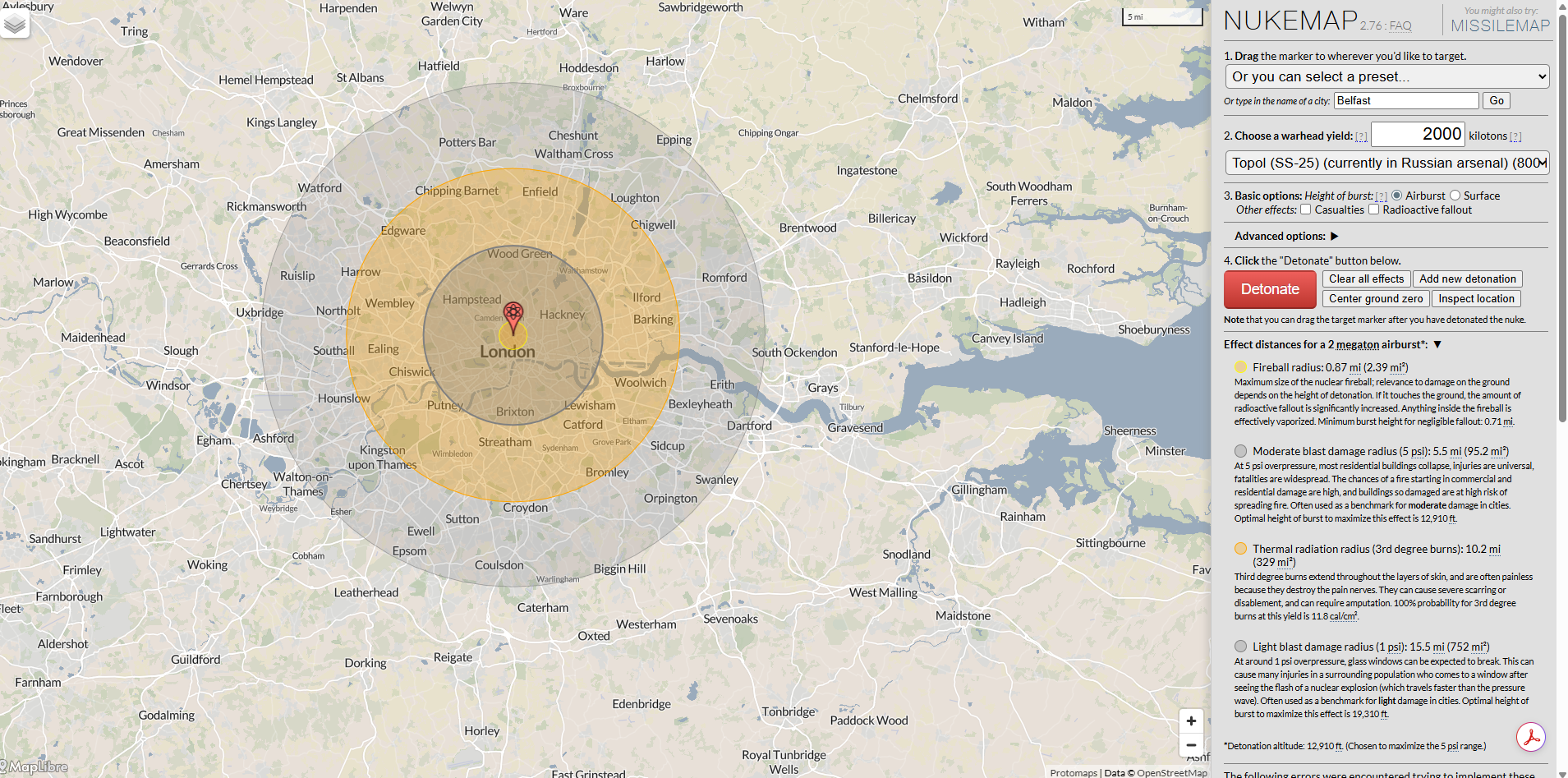Toggle Moderate blast damage gray swatch
The width and height of the screenshot is (1568, 778).
coord(1240,451)
